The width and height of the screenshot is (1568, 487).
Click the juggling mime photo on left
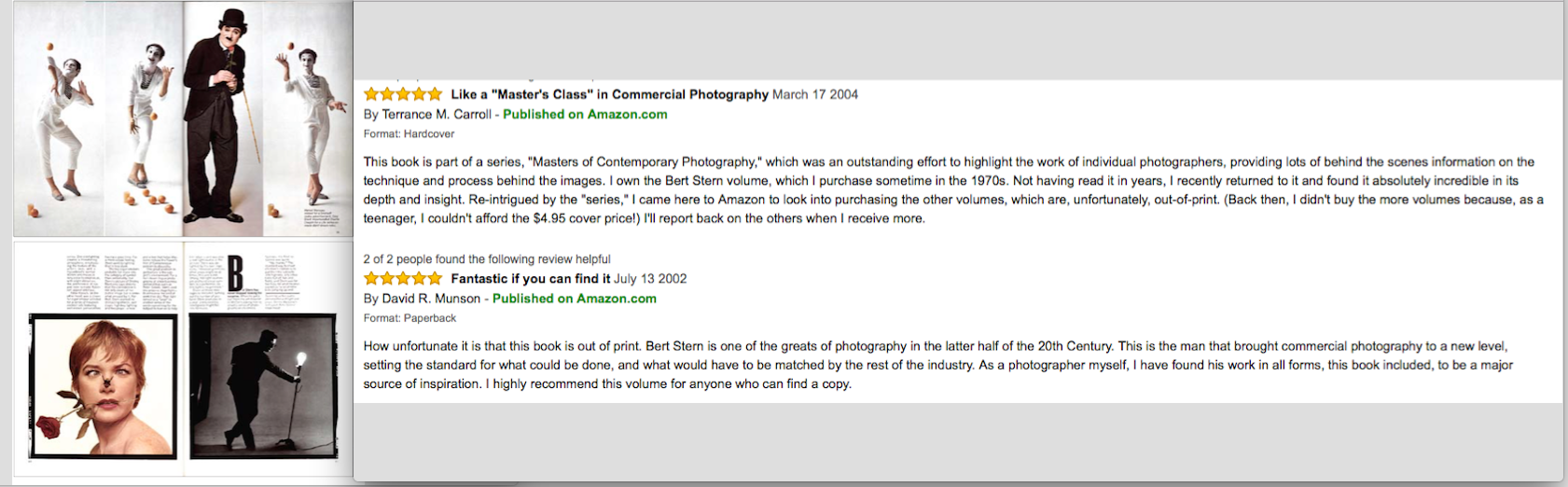click(x=59, y=119)
